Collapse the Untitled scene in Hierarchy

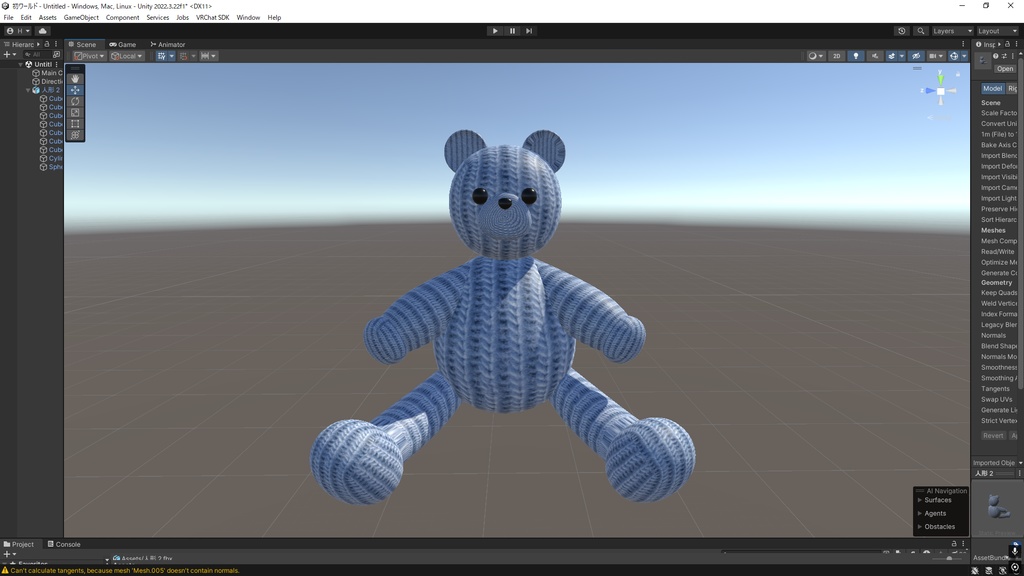click(20, 65)
